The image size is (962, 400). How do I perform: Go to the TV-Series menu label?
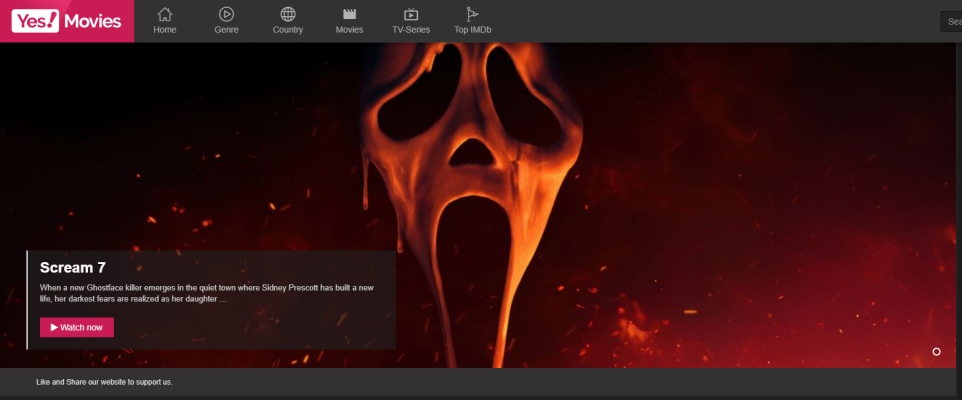pos(411,30)
